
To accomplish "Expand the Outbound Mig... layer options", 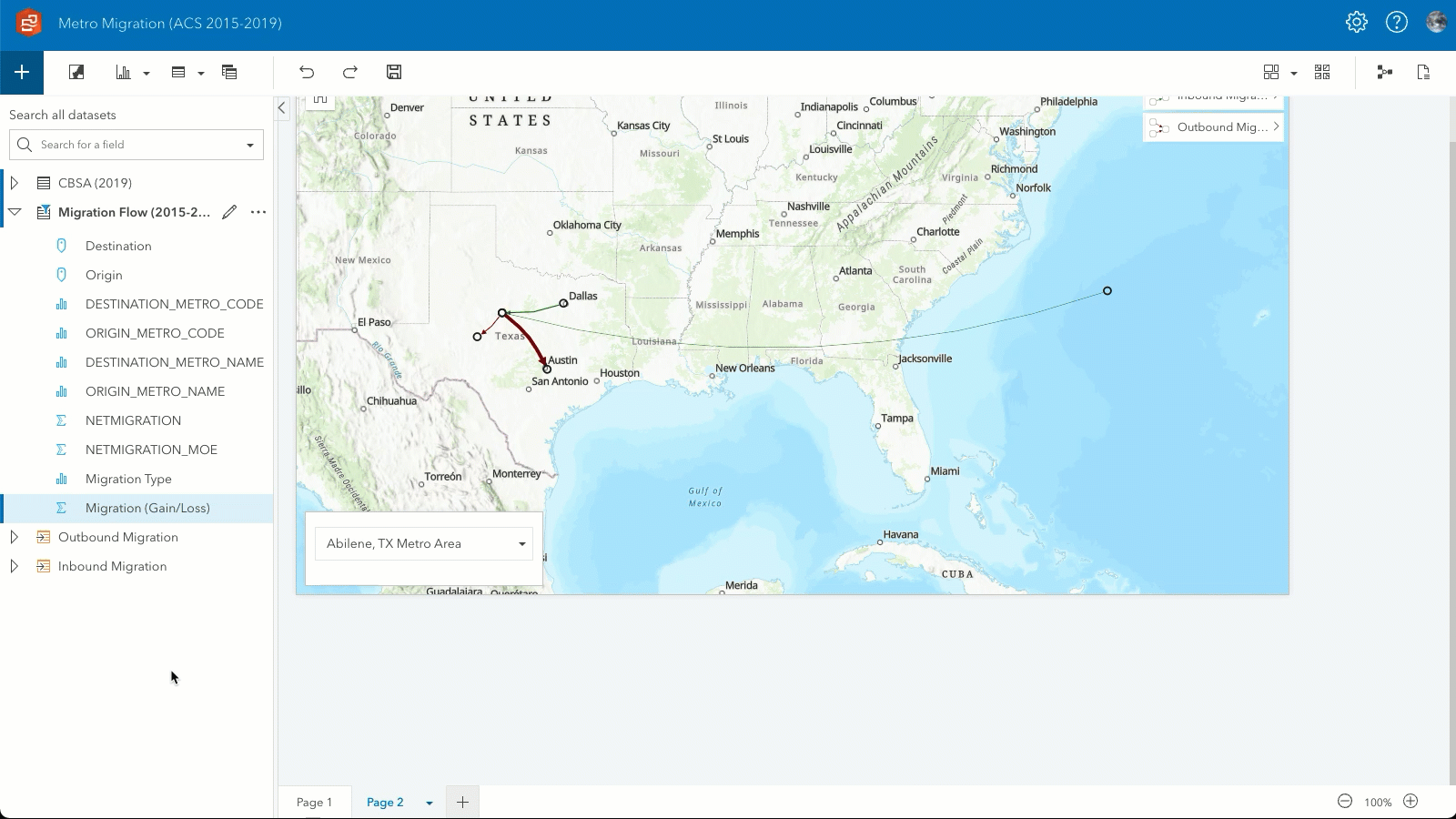I will [x=1276, y=126].
